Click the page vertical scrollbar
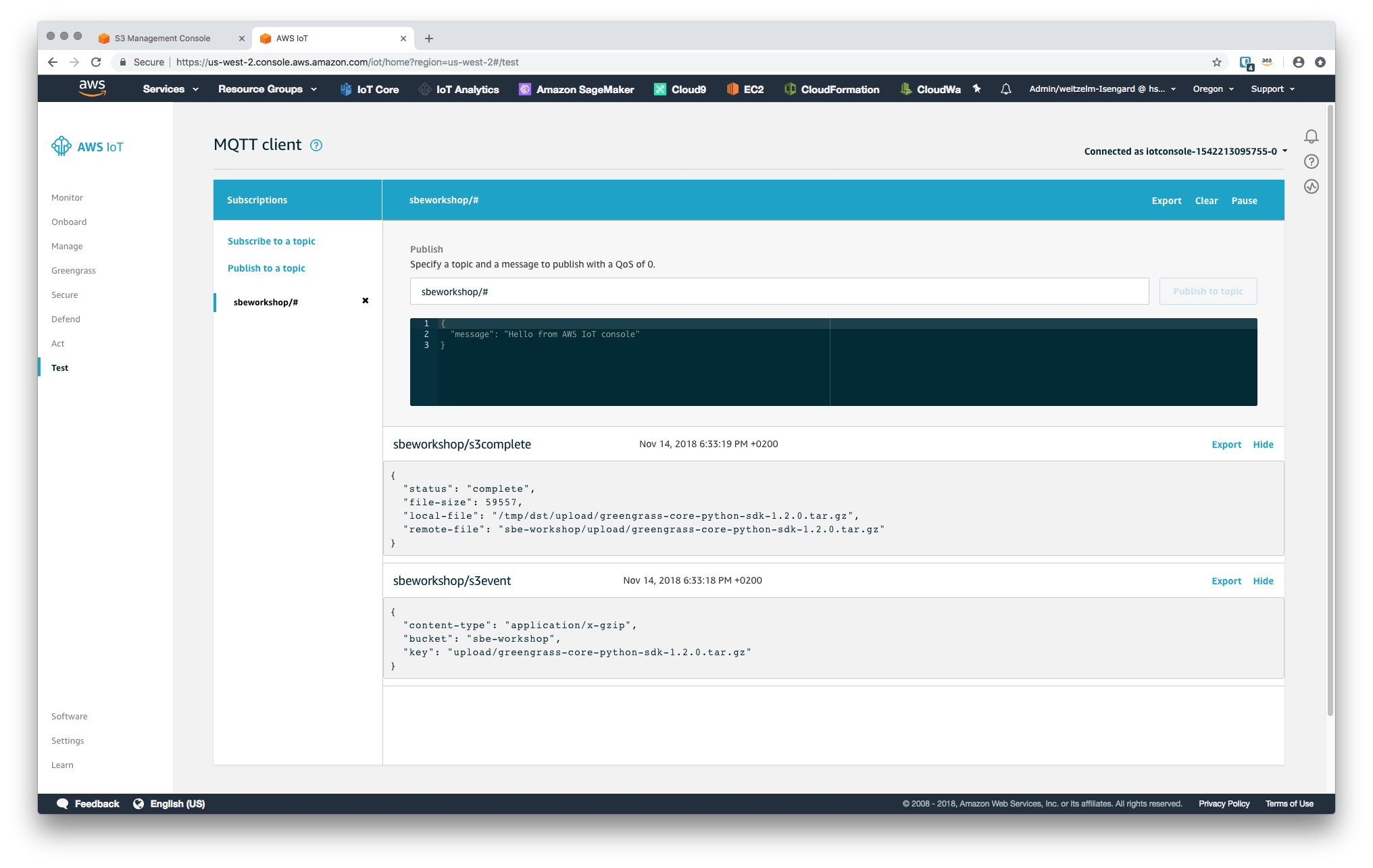This screenshot has width=1373, height=868. click(1330, 409)
